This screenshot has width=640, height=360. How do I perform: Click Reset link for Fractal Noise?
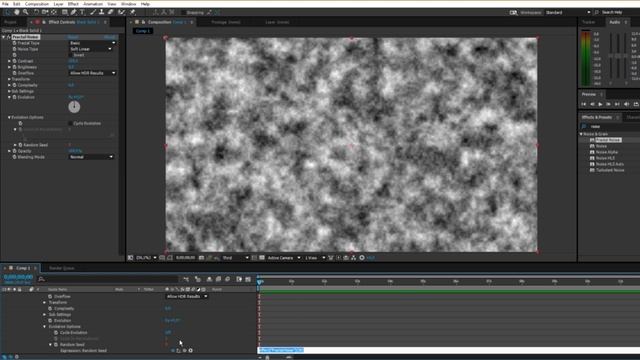73,37
